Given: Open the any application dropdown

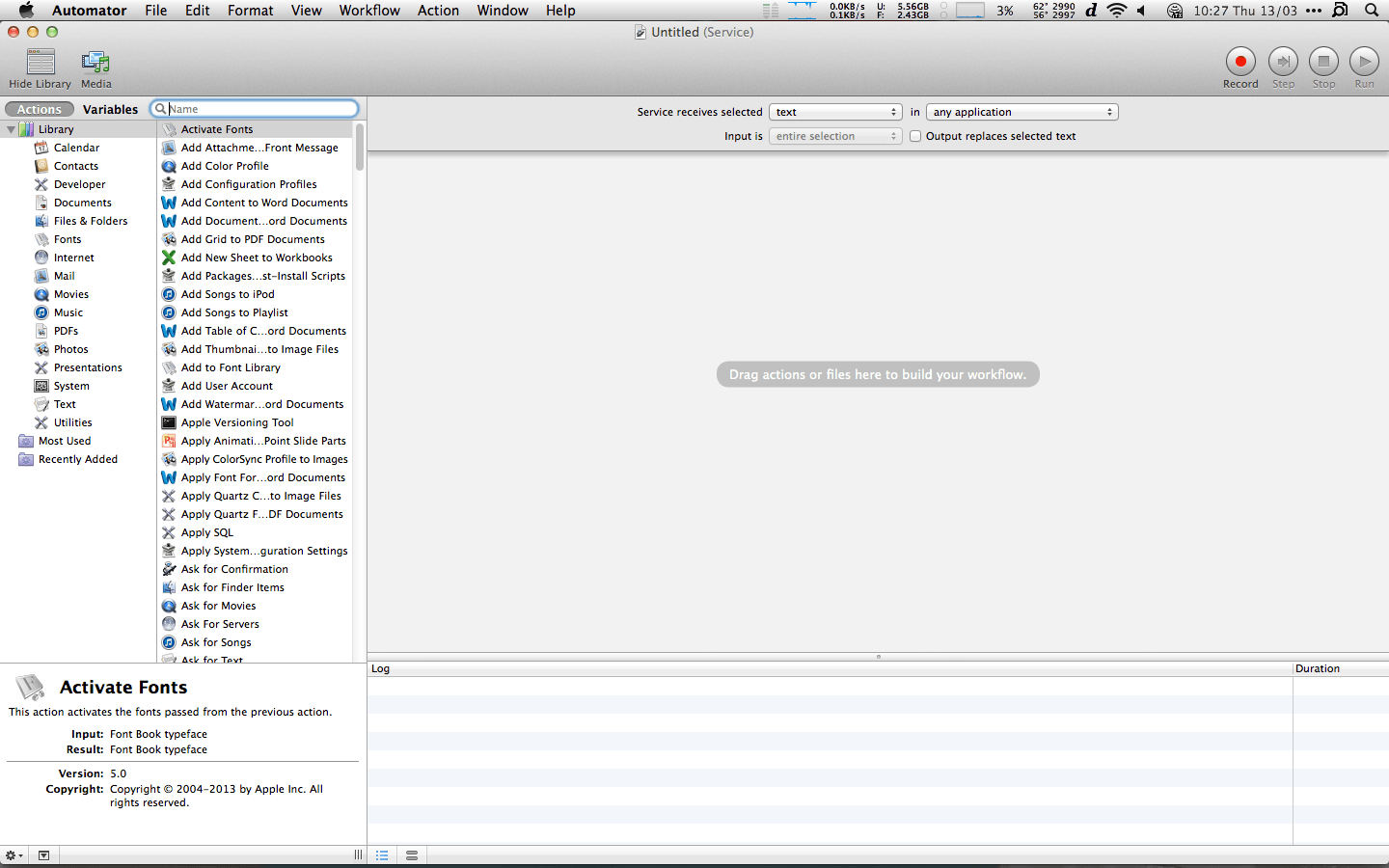Looking at the screenshot, I should point(1021,112).
